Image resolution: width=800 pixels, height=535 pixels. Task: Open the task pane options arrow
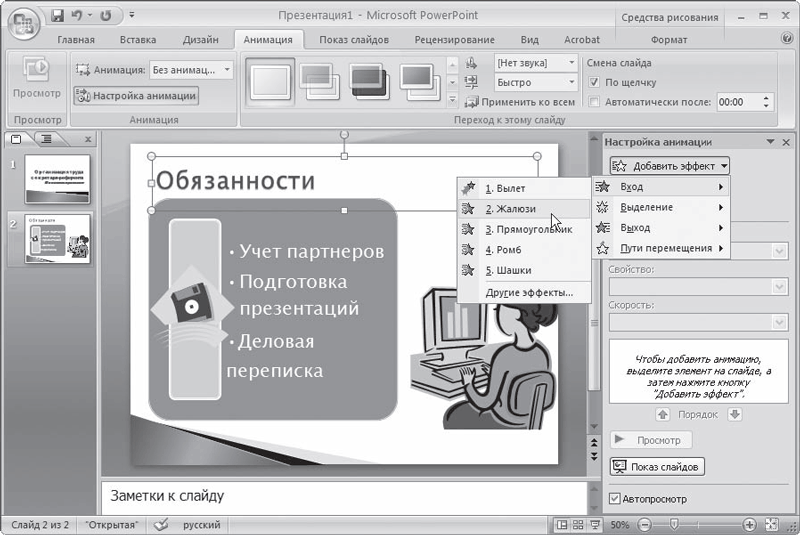(x=770, y=142)
